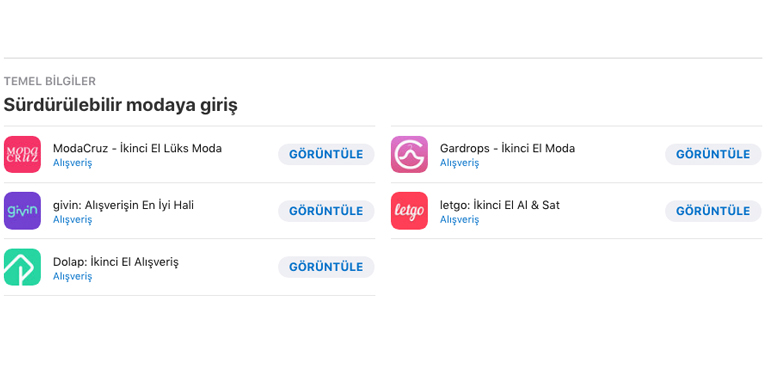Open the givin purple app icon
This screenshot has width=768, height=384.
(23, 211)
